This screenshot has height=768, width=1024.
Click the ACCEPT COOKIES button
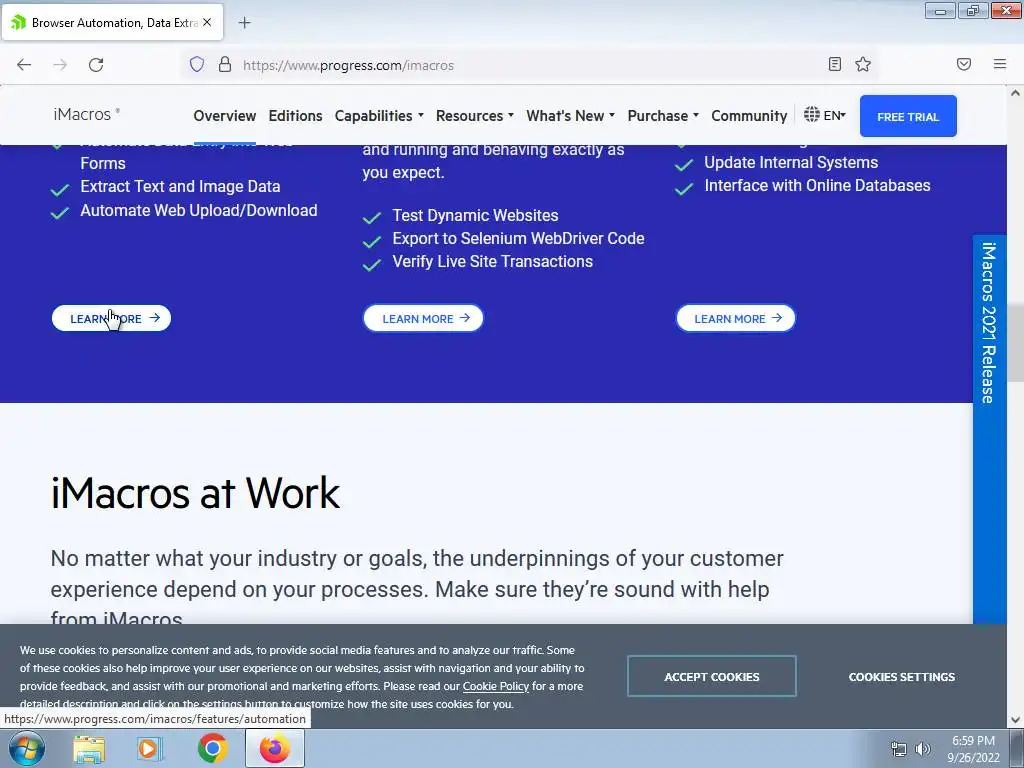pos(712,677)
